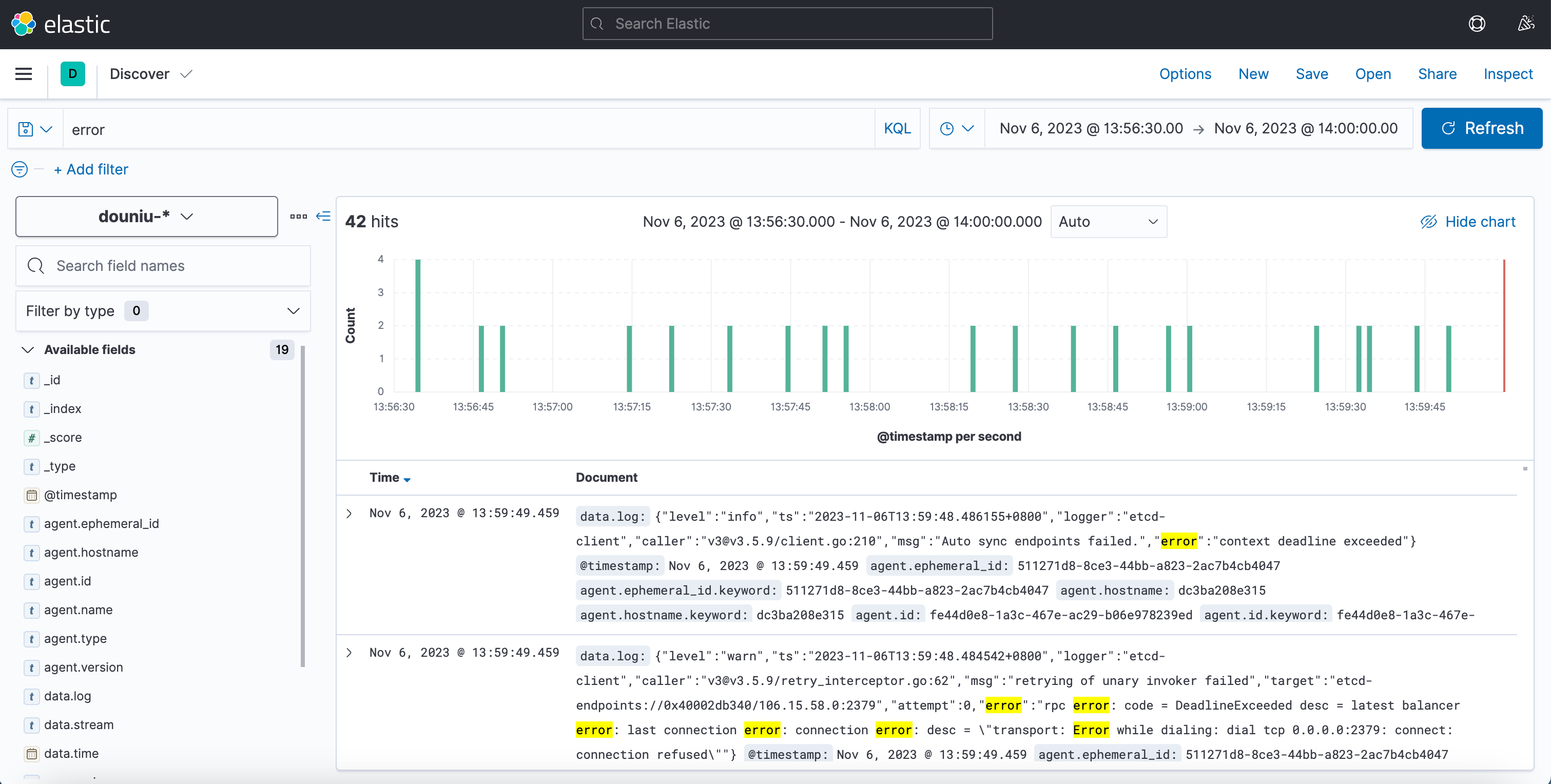This screenshot has height=784, width=1551.
Task: Click the text type icon beside _id
Action: 31,380
